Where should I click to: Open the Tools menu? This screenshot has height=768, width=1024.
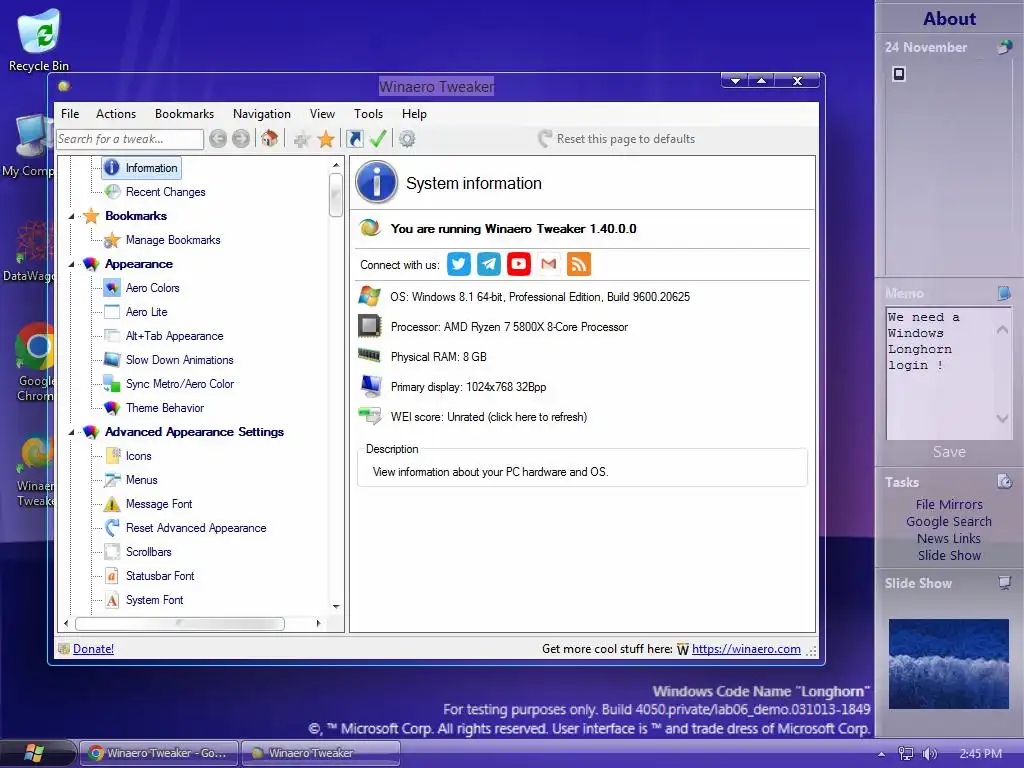pyautogui.click(x=368, y=114)
